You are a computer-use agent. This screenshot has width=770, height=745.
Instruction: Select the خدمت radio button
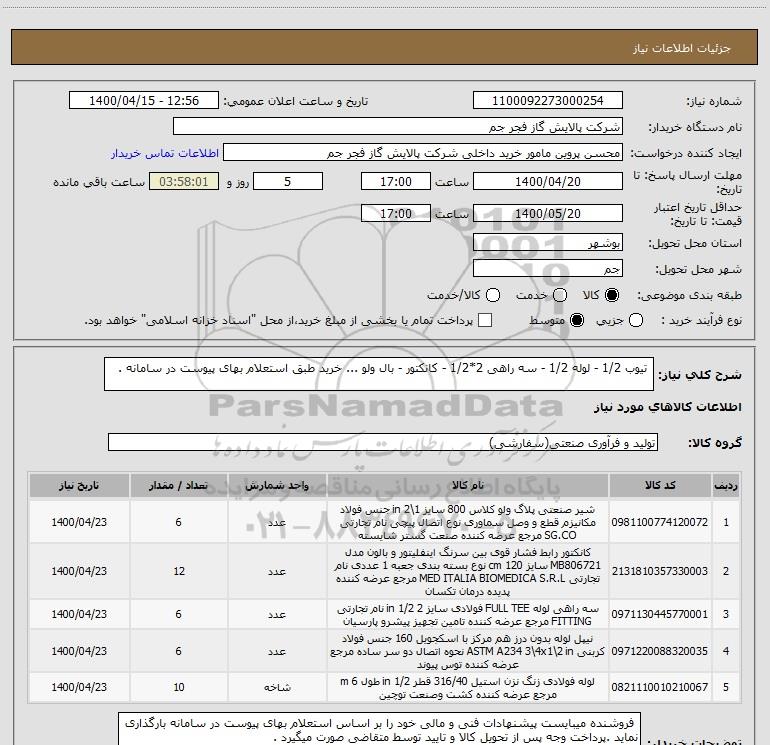(x=560, y=295)
